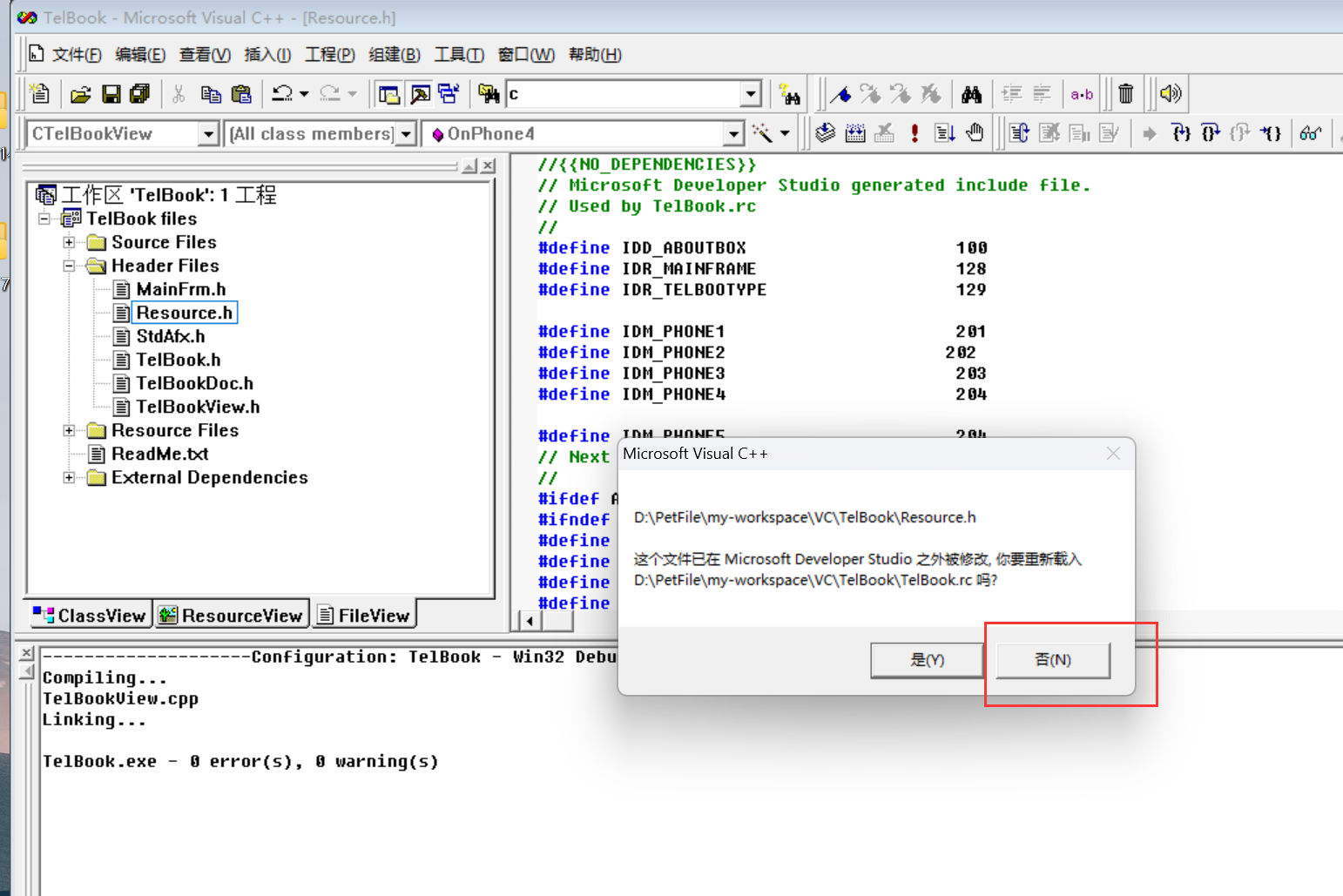Click the Find in Files icon
1343x896 pixels.
[x=489, y=94]
